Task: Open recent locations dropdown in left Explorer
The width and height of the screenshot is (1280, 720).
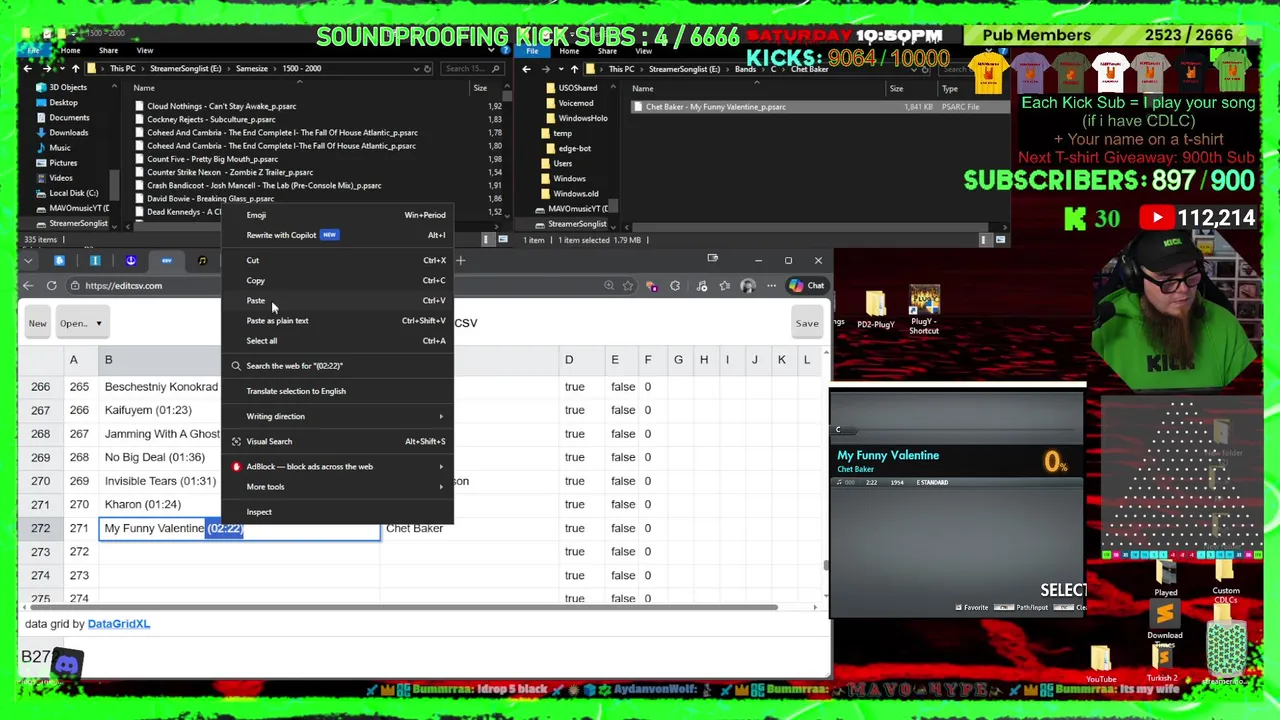Action: [62, 69]
